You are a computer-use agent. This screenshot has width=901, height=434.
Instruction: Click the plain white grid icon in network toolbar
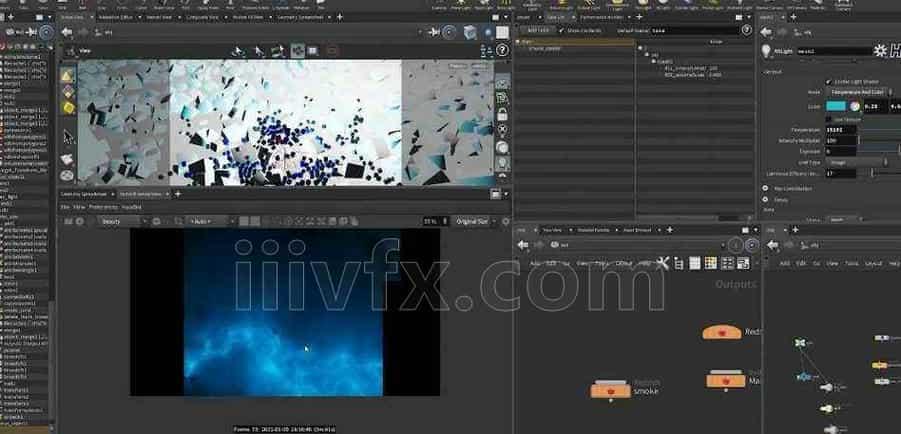coord(695,263)
